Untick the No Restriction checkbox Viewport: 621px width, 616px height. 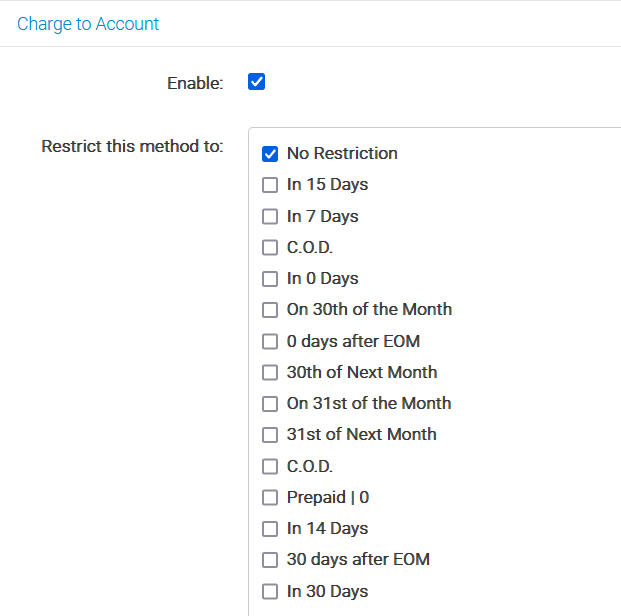[x=270, y=154]
